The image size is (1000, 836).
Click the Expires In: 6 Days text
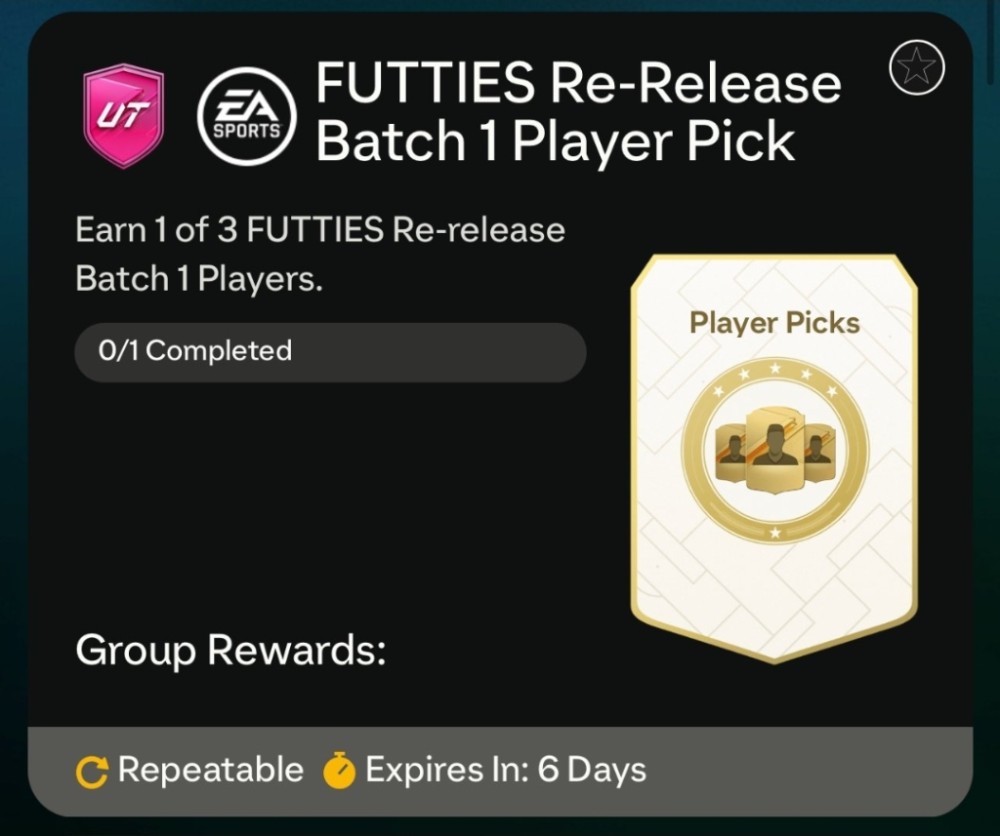tap(506, 769)
